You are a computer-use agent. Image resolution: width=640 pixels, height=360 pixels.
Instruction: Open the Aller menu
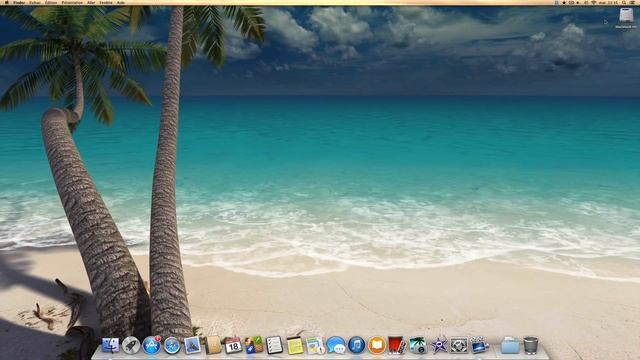coord(91,2)
